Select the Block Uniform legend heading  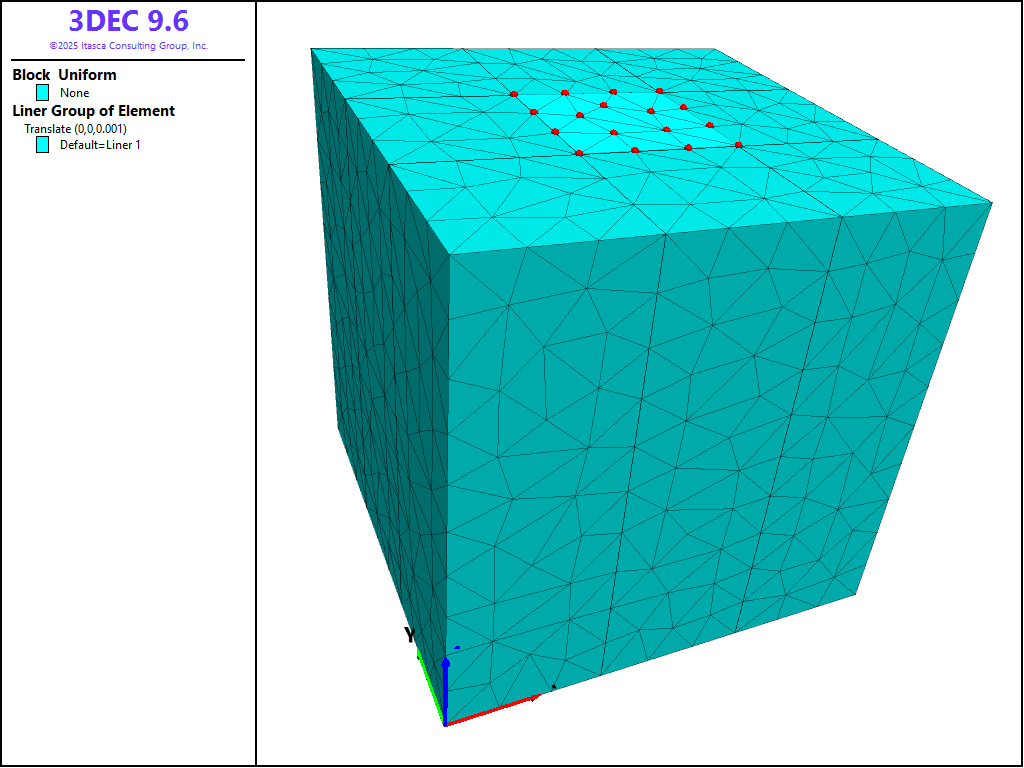64,75
